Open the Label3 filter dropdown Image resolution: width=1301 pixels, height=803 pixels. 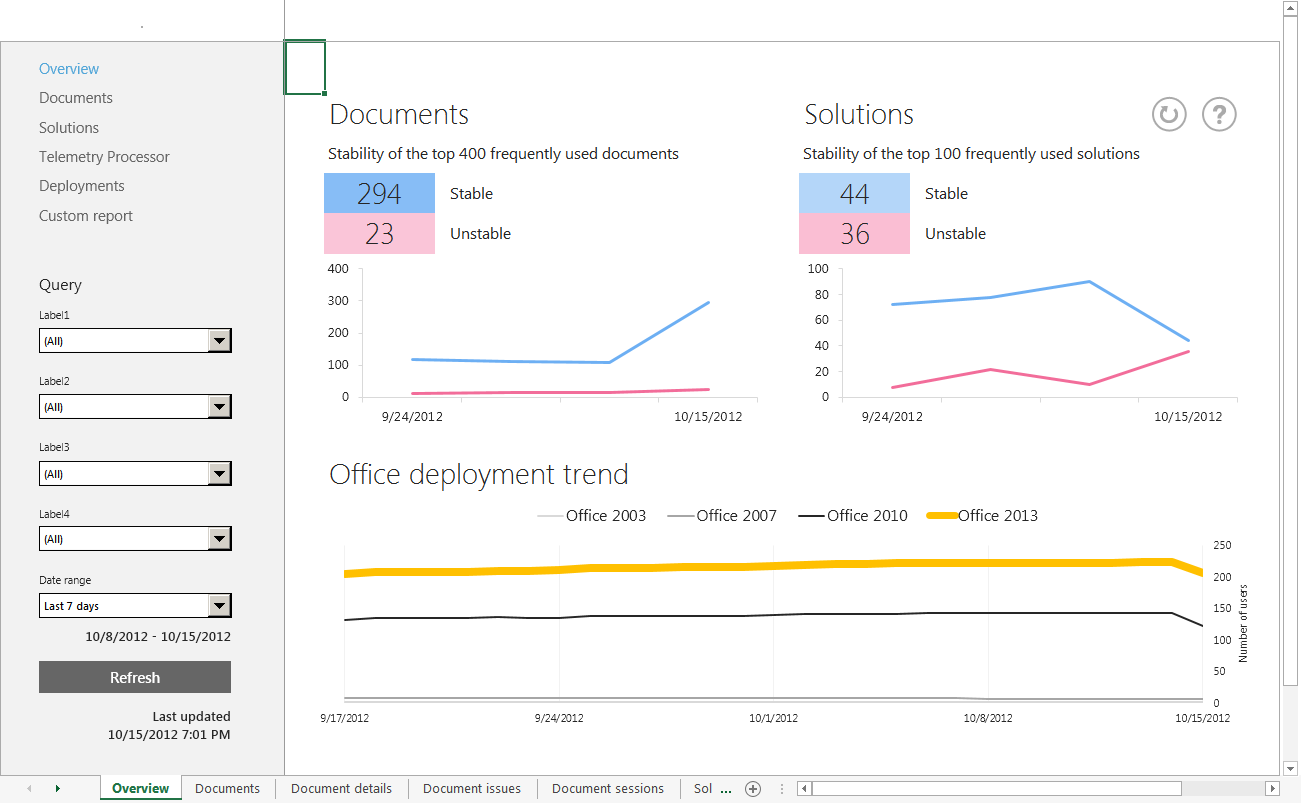click(219, 473)
